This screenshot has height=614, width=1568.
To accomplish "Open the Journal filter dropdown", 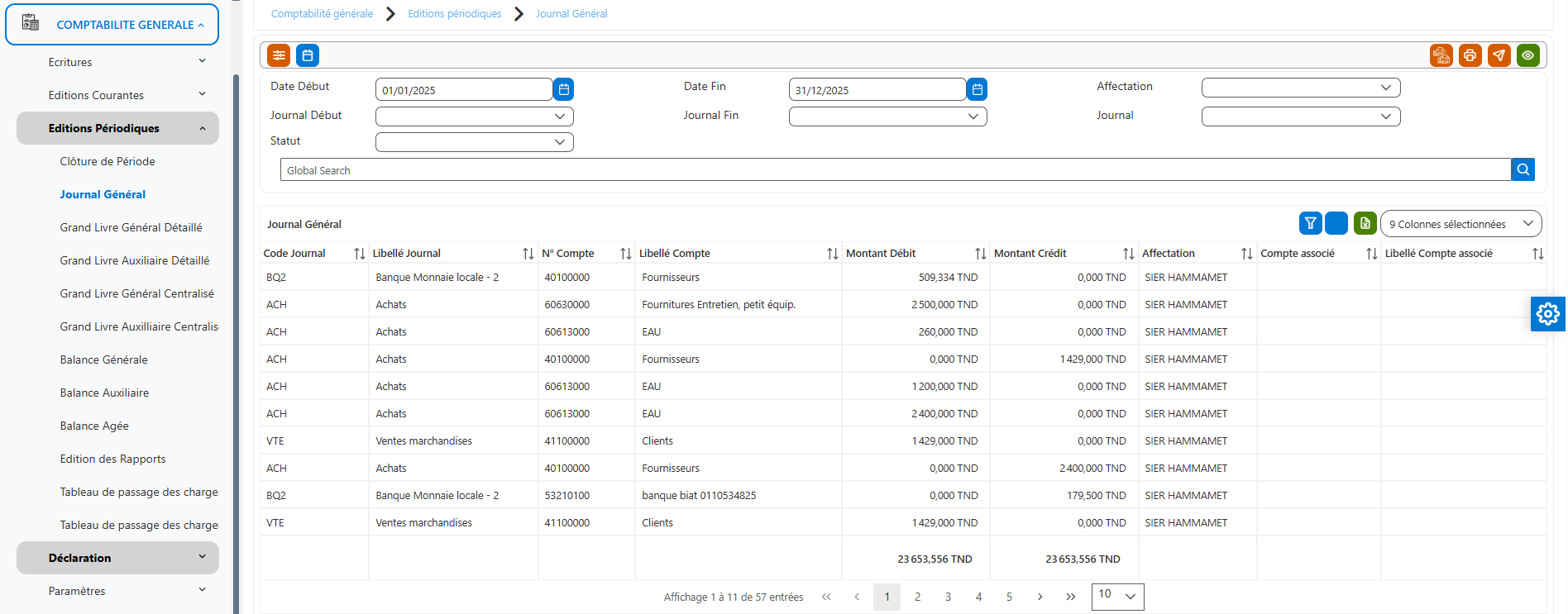I will pos(1301,117).
